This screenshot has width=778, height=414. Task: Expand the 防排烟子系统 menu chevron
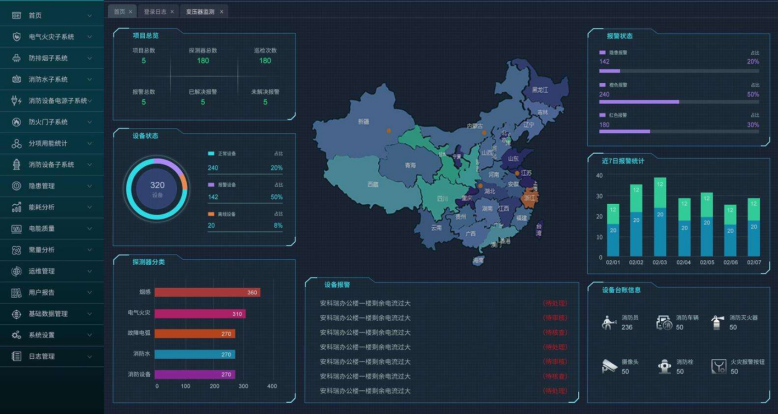[89, 58]
